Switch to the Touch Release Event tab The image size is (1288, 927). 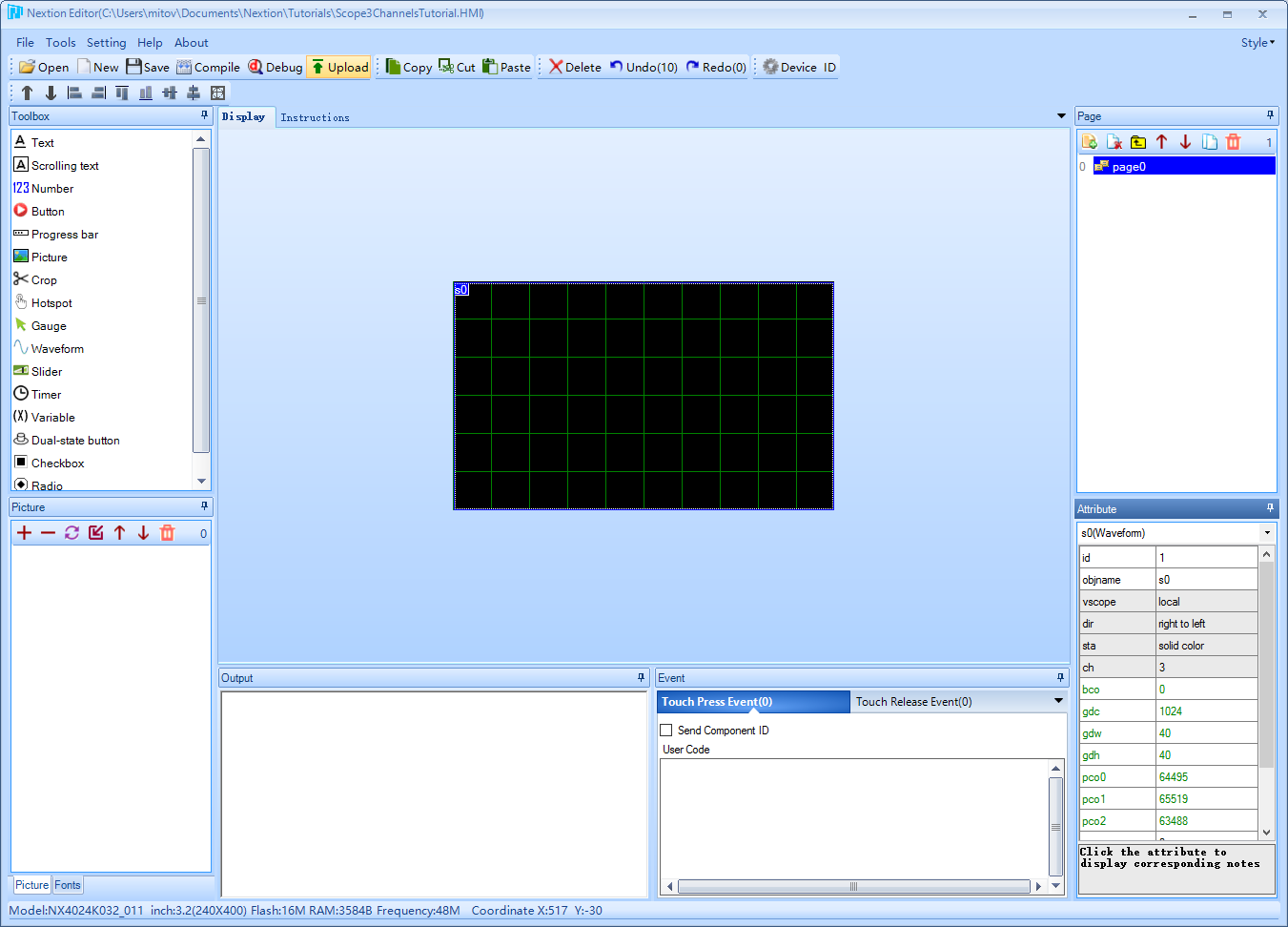coord(913,701)
